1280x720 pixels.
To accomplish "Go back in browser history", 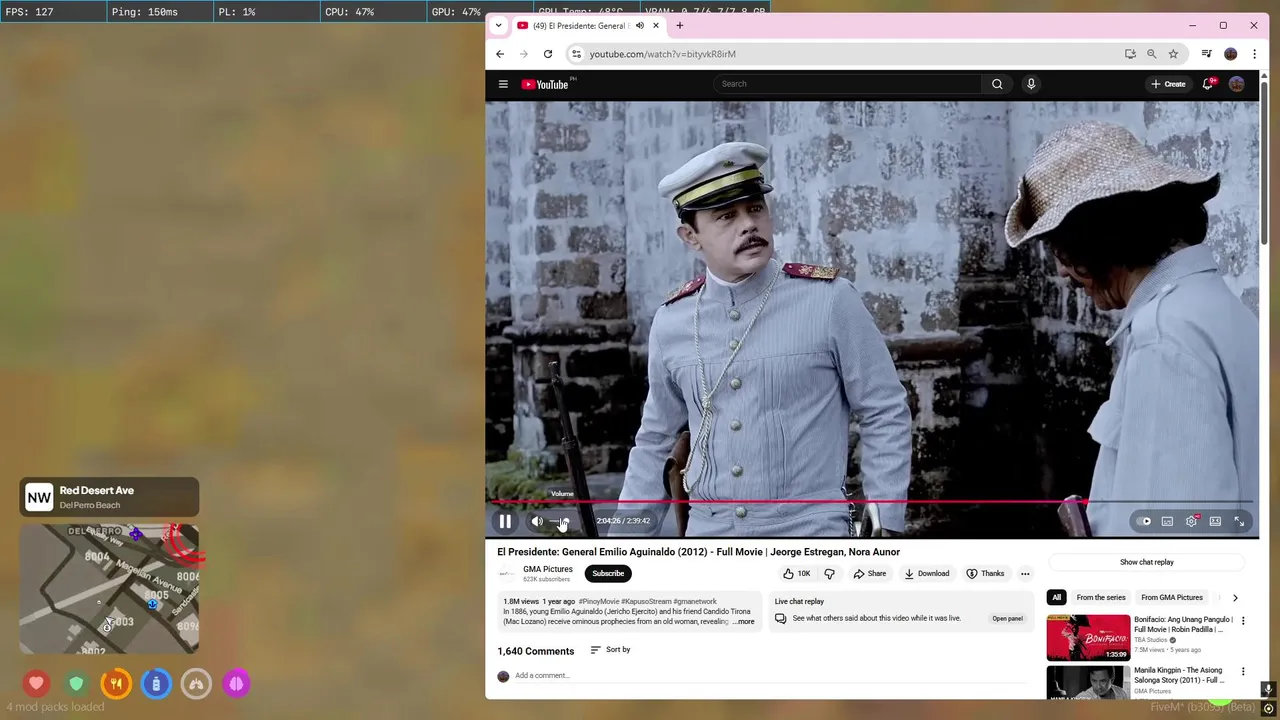I will pyautogui.click(x=500, y=54).
